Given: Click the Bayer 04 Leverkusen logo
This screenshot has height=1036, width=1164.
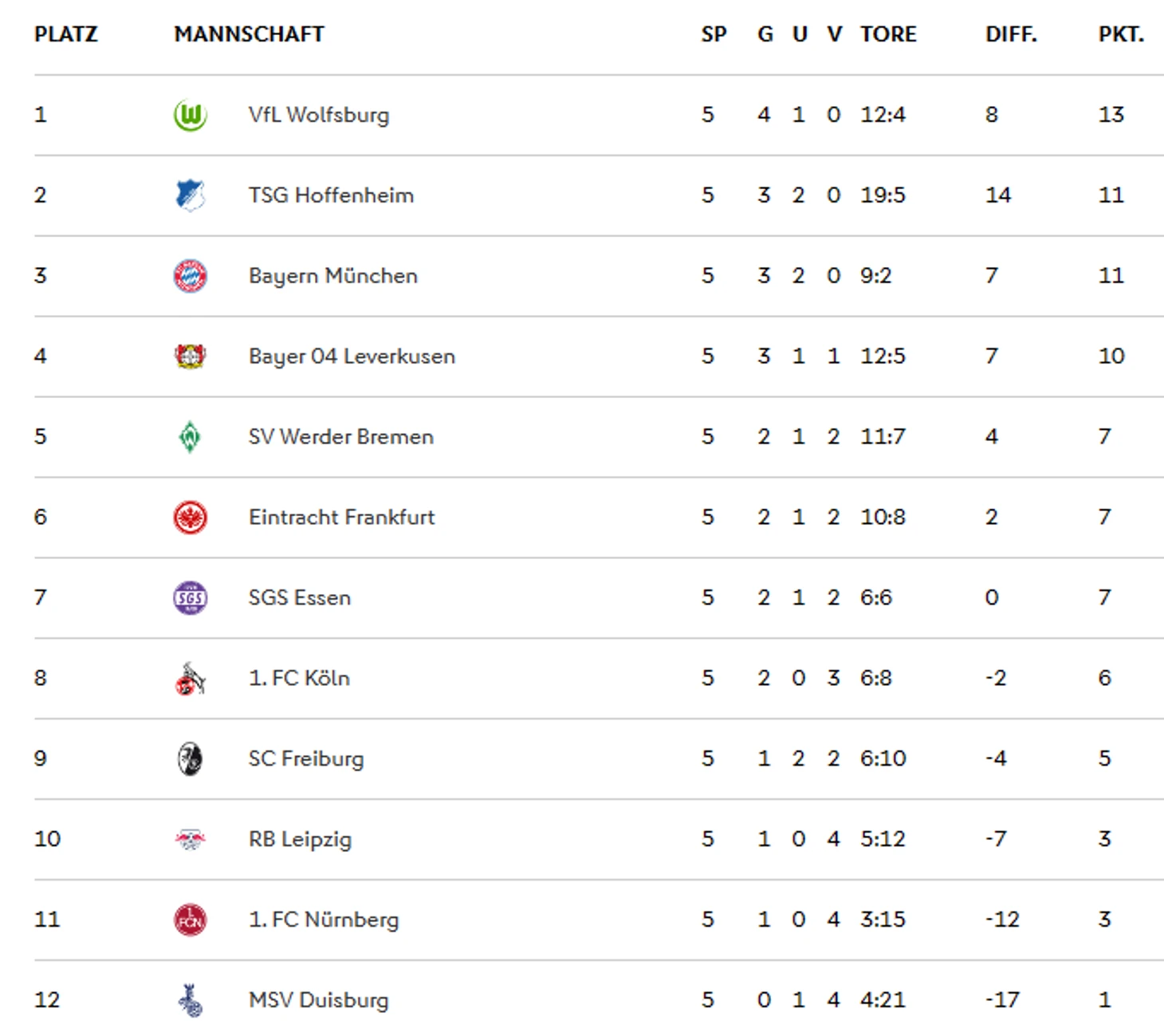Looking at the screenshot, I should (191, 356).
